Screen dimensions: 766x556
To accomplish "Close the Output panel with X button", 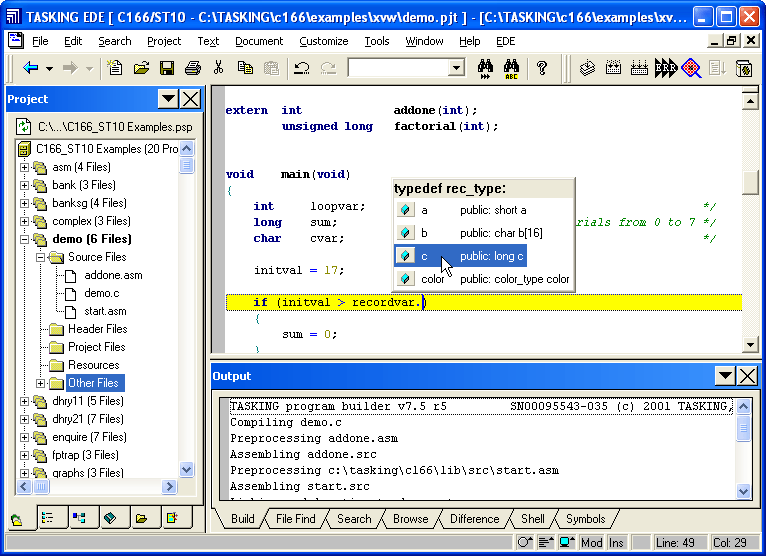I will pyautogui.click(x=747, y=376).
